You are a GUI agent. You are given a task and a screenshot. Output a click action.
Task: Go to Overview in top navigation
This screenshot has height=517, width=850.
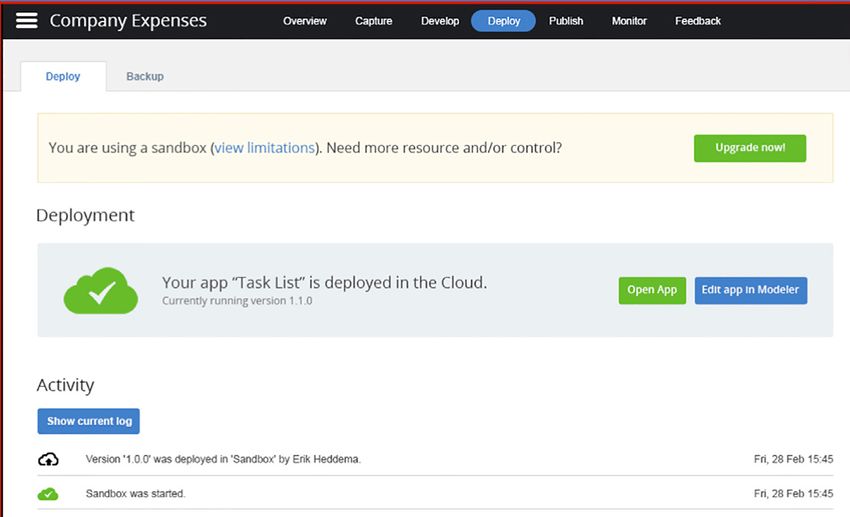click(x=304, y=21)
